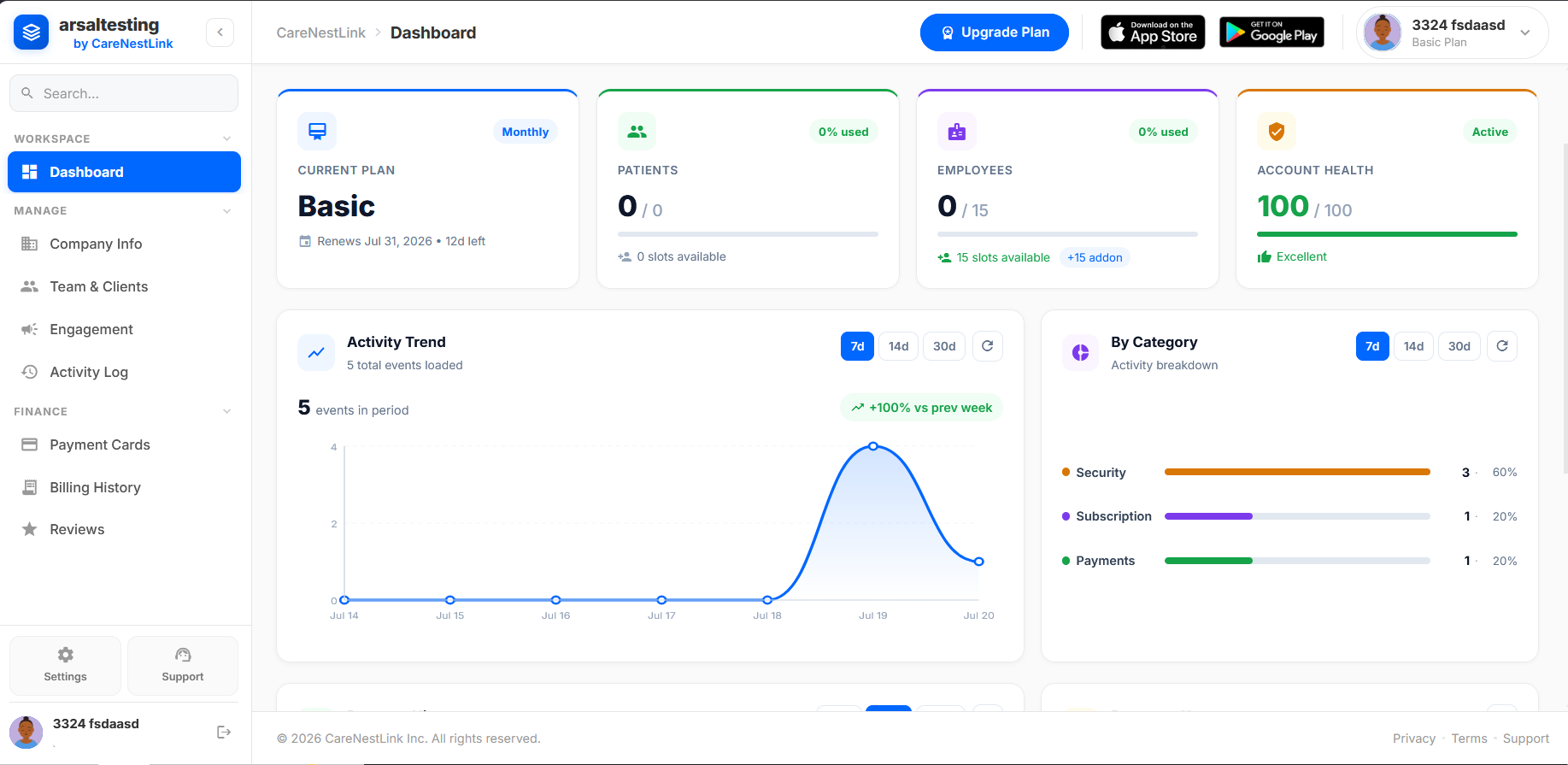Click the Jul 18 chart data point
This screenshot has width=1568, height=765.
point(767,600)
